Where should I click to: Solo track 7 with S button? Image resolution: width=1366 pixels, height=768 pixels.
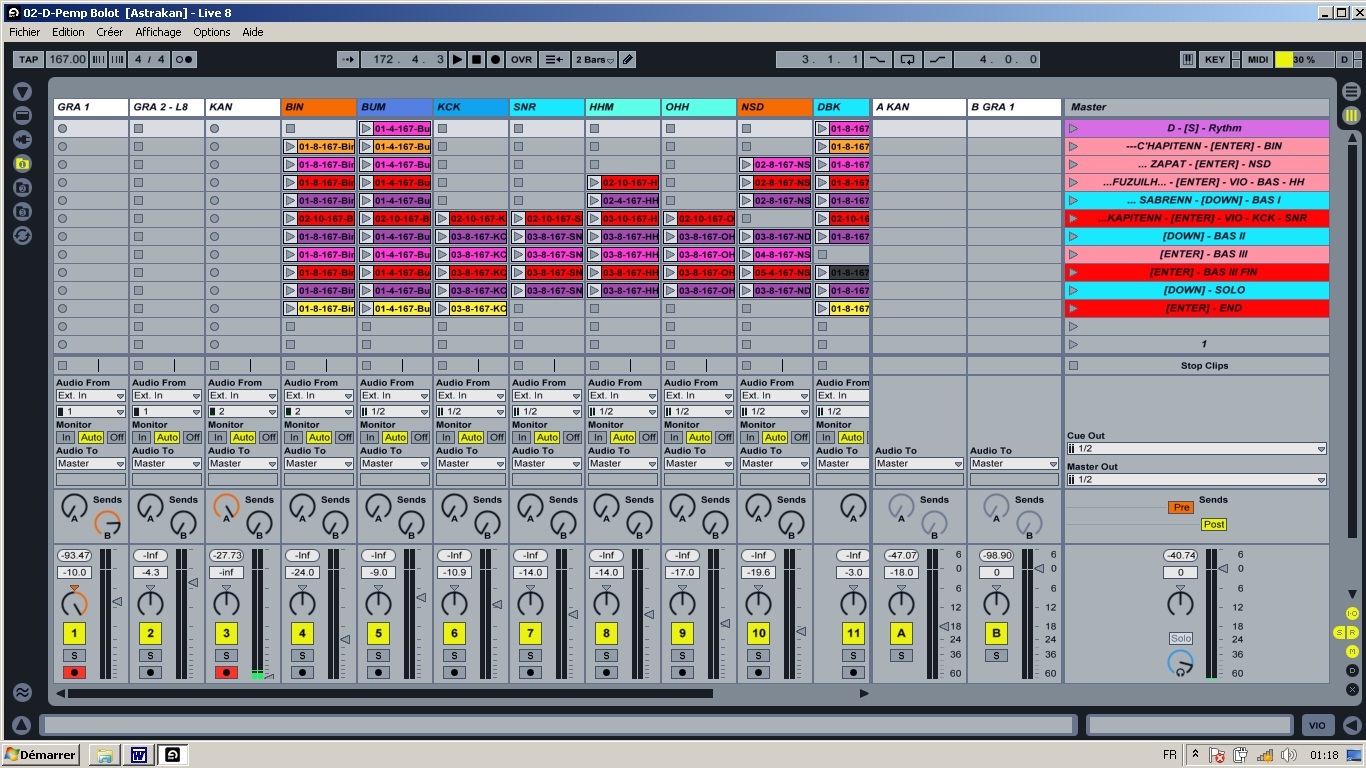point(530,656)
